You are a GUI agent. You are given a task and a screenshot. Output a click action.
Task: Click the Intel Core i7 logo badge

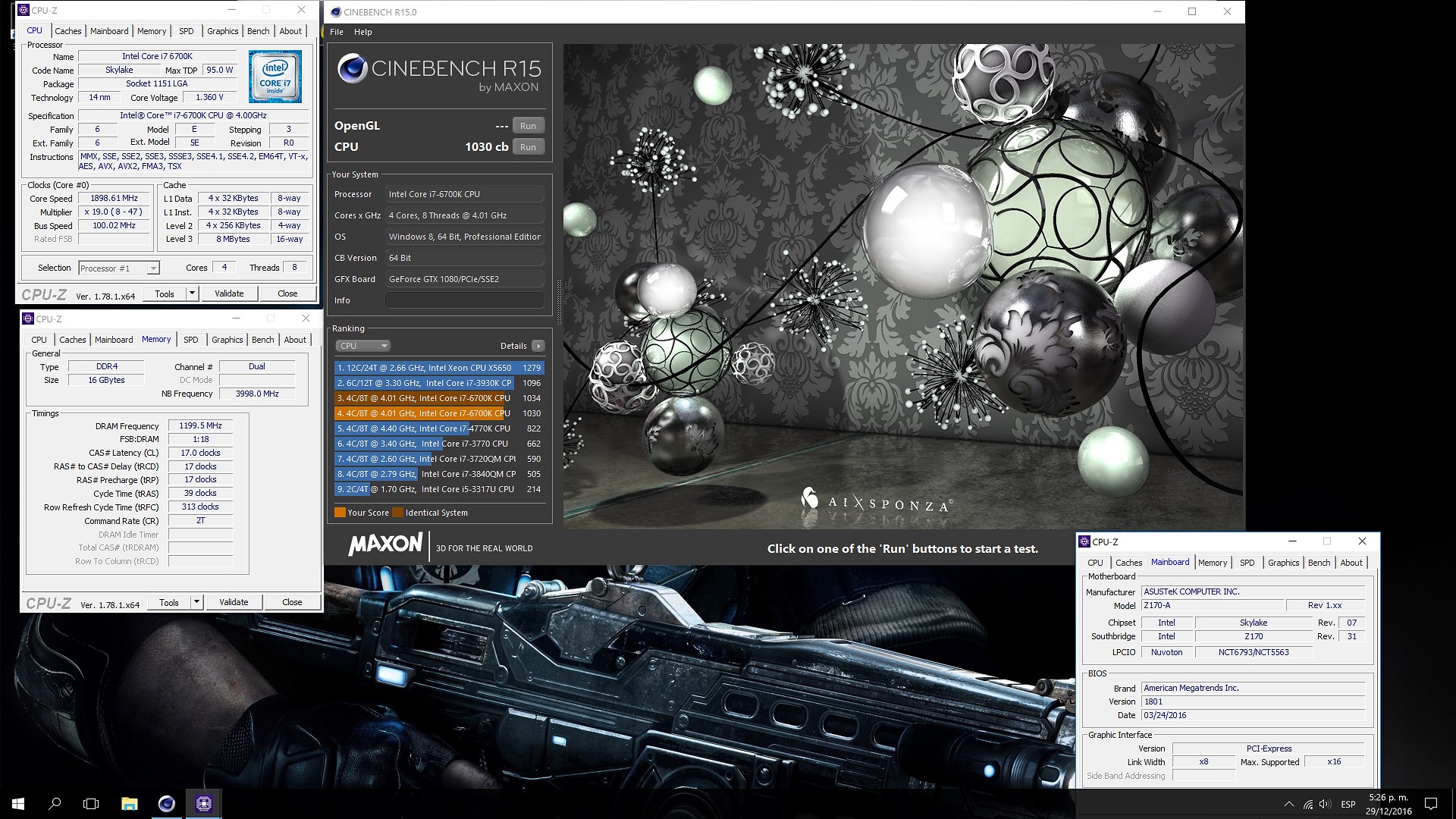[275, 77]
